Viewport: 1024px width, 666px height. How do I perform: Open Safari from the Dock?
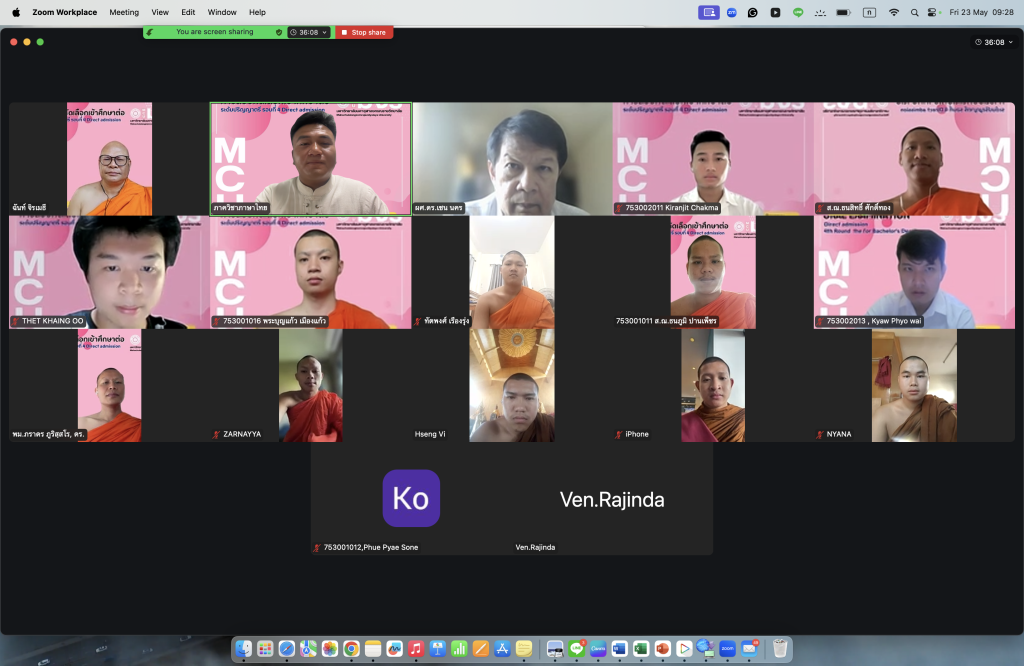click(287, 648)
